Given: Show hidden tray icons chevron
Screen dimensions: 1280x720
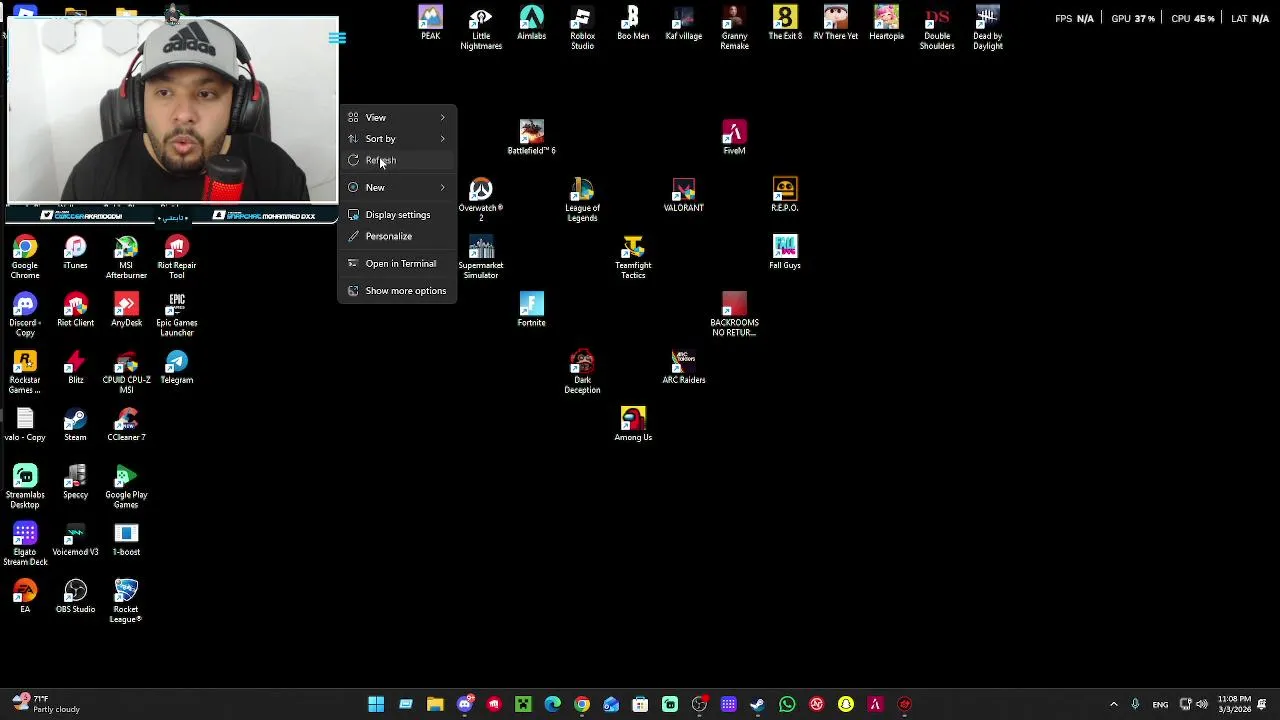Looking at the screenshot, I should pos(1114,704).
